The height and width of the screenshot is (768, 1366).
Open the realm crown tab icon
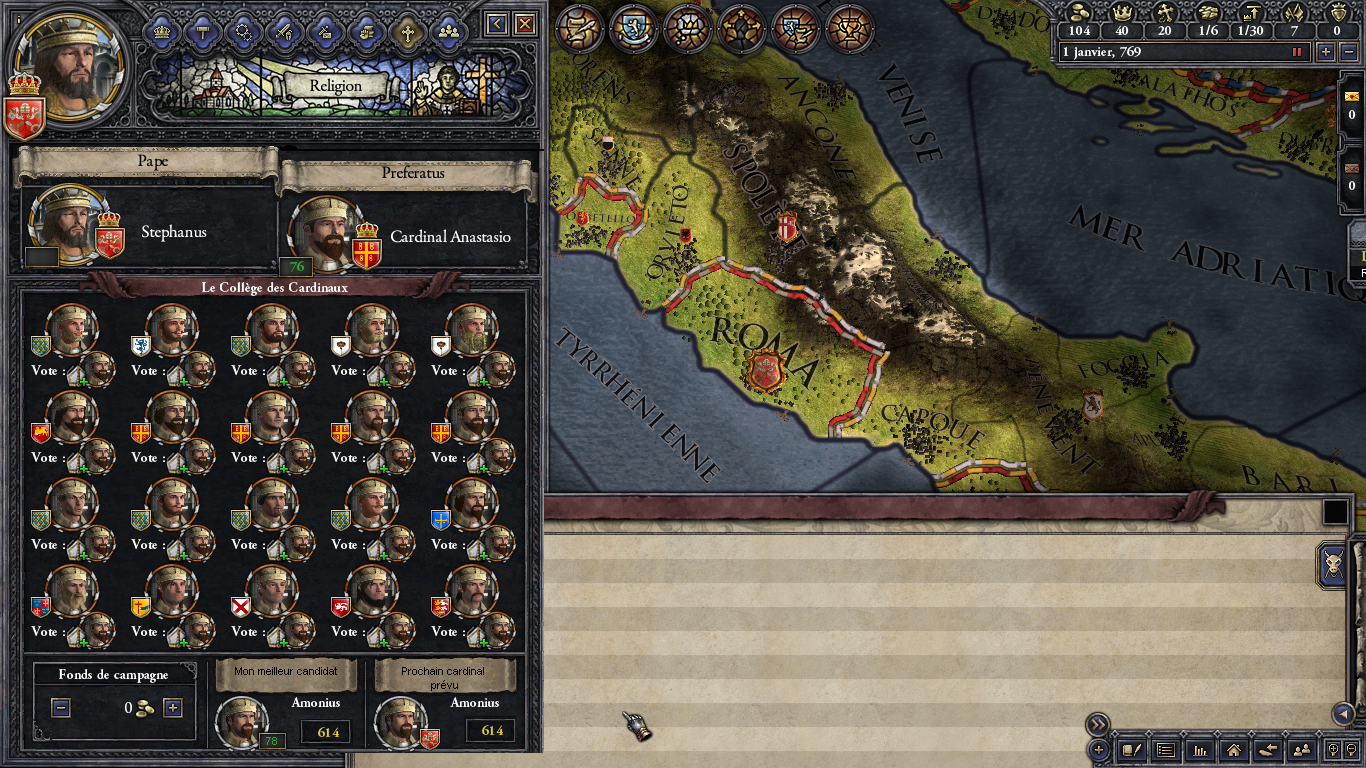pos(161,30)
